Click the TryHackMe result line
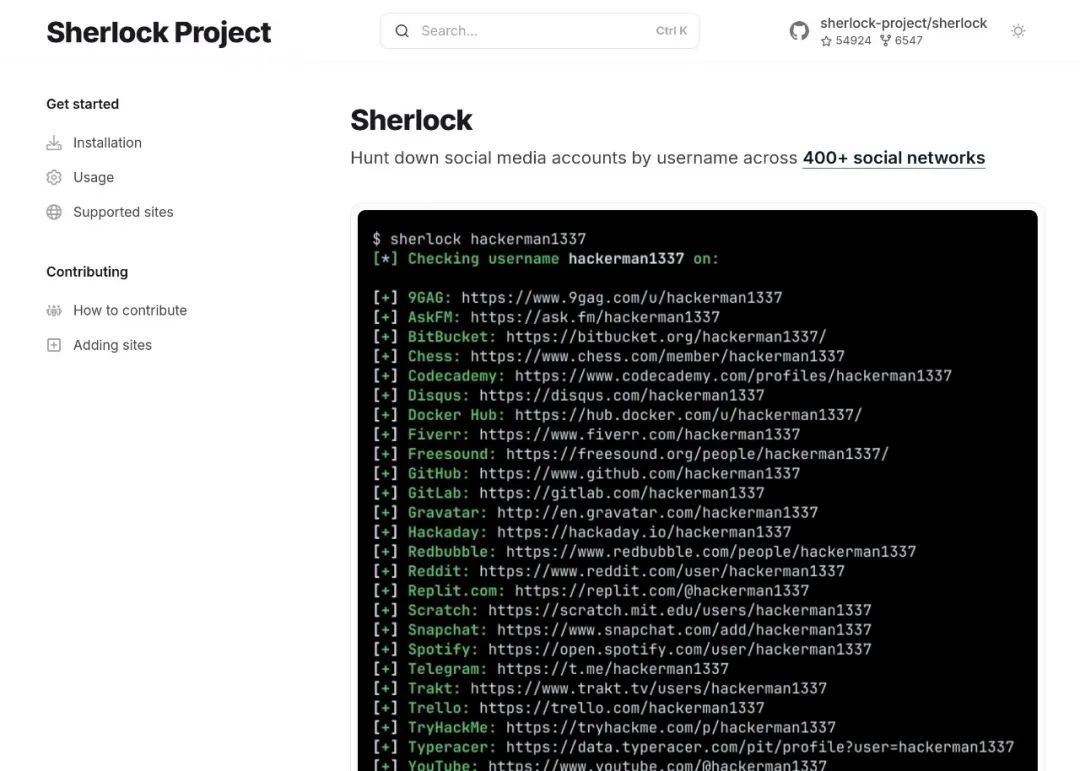This screenshot has width=1080, height=771. coord(604,728)
